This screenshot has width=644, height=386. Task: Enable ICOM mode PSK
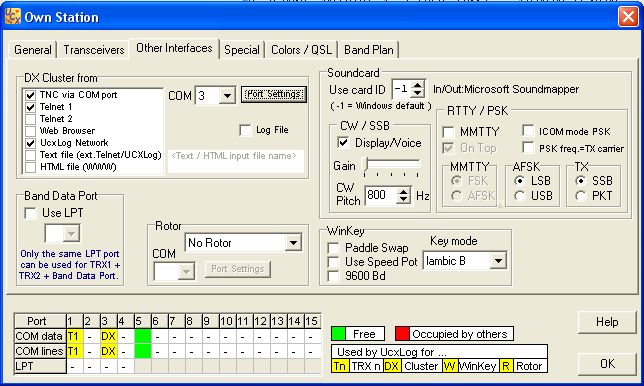(x=528, y=131)
